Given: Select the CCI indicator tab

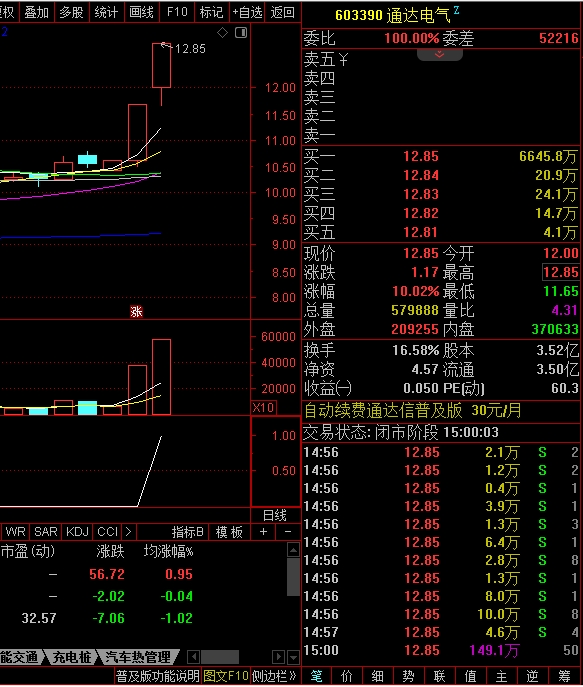Looking at the screenshot, I should pyautogui.click(x=107, y=532).
